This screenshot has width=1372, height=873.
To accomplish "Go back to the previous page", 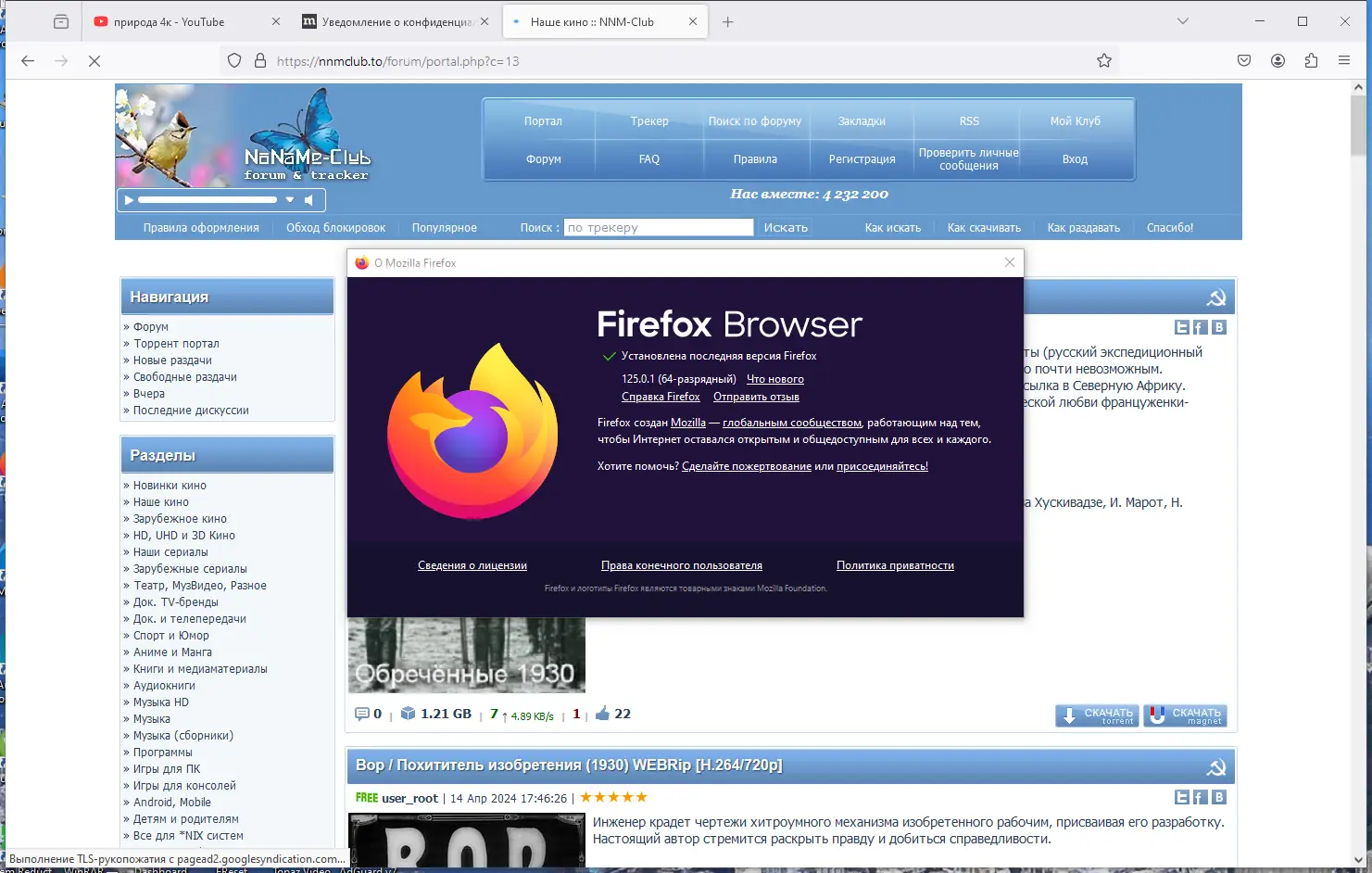I will coord(28,61).
